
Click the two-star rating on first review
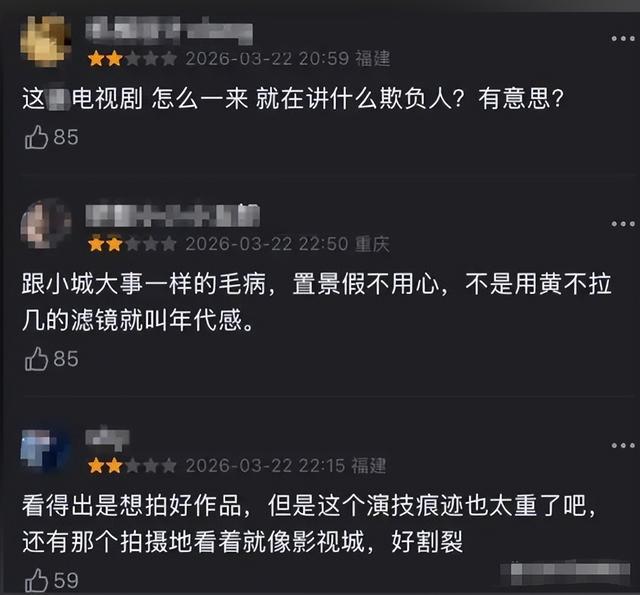[x=133, y=59]
